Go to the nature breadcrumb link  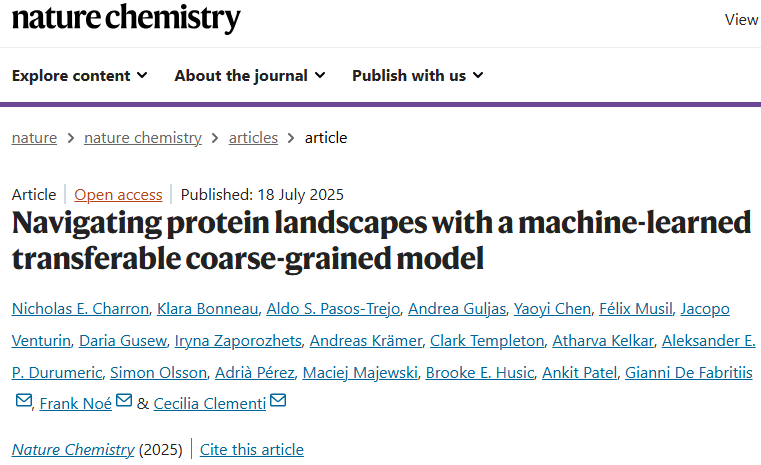[x=34, y=138]
